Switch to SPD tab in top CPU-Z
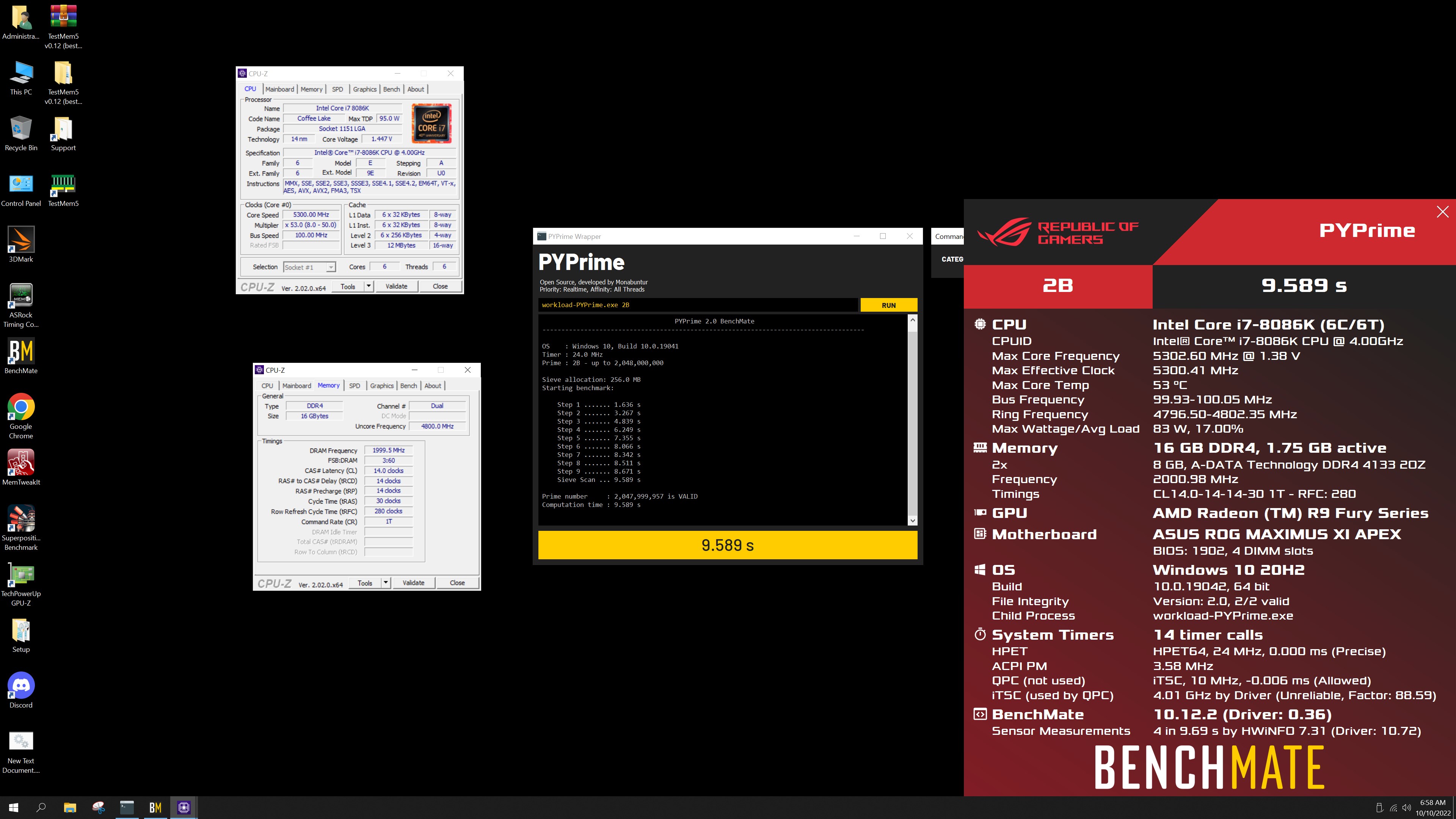This screenshot has height=819, width=1456. pos(337,89)
